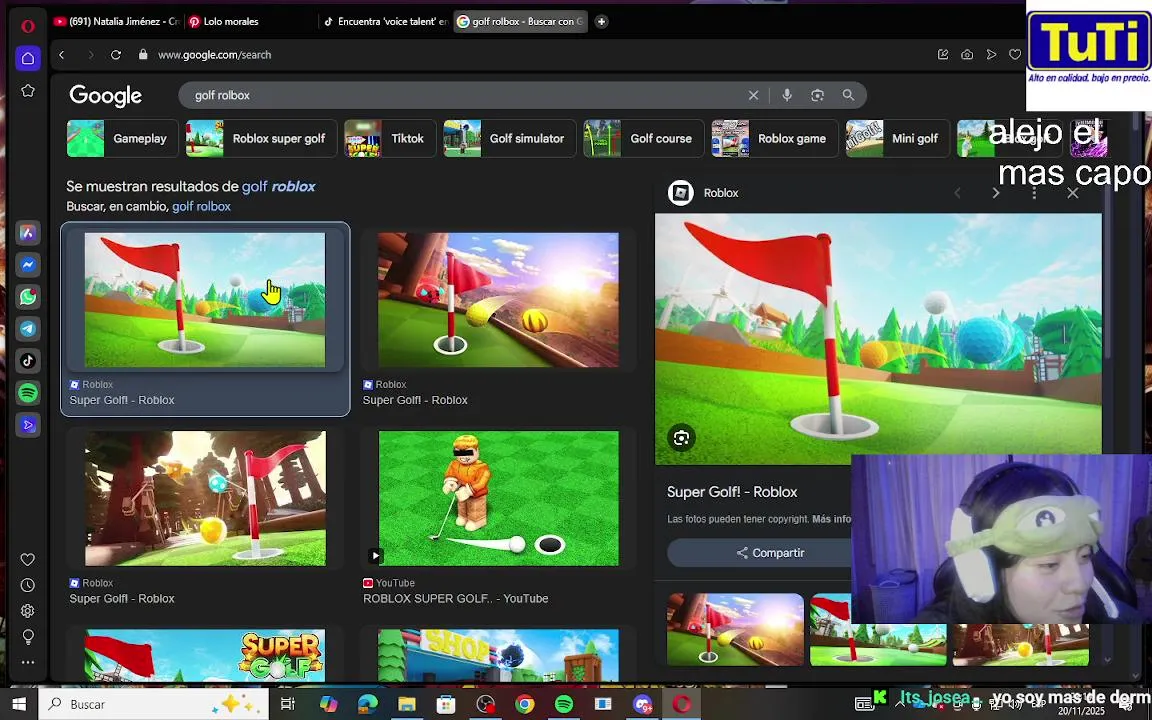Reload the current Google page

[x=116, y=54]
